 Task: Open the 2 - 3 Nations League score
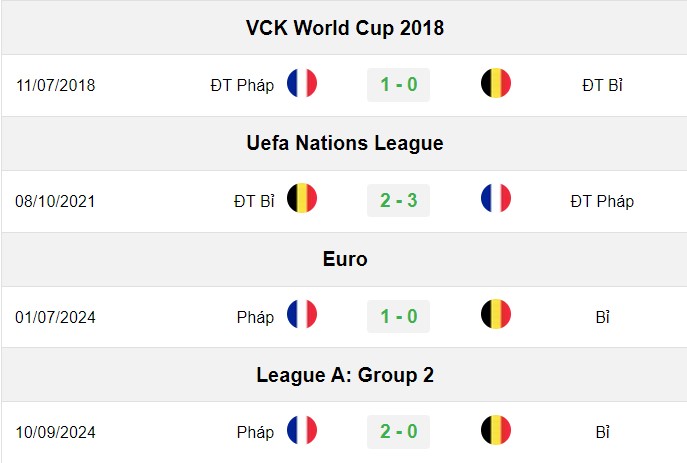coord(398,201)
